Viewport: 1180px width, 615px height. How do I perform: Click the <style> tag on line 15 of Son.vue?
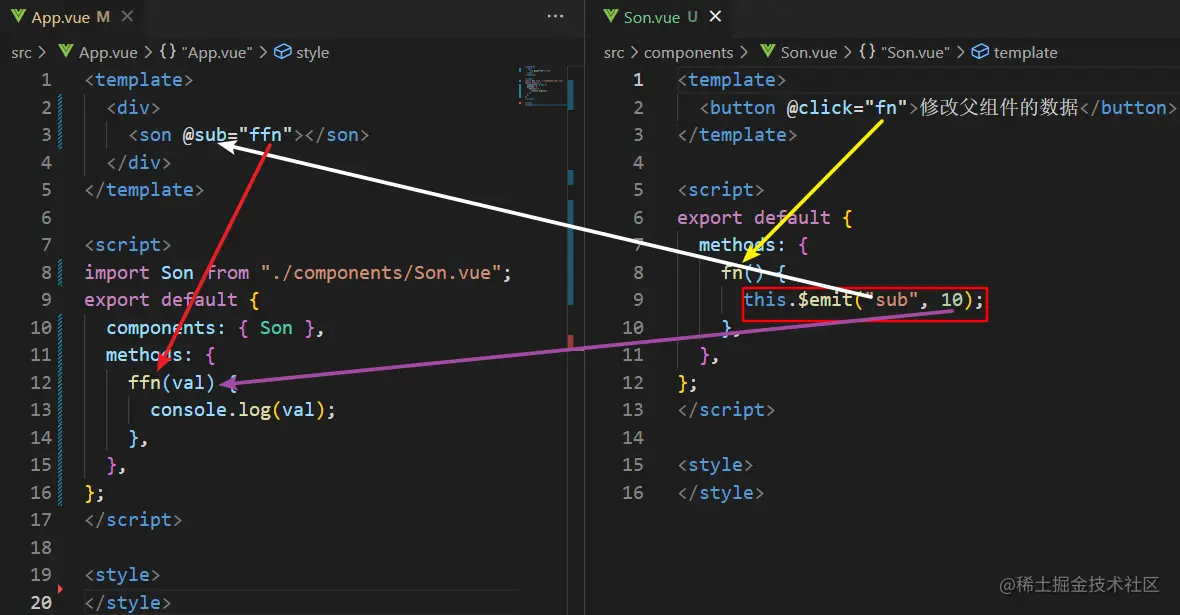[x=715, y=464]
